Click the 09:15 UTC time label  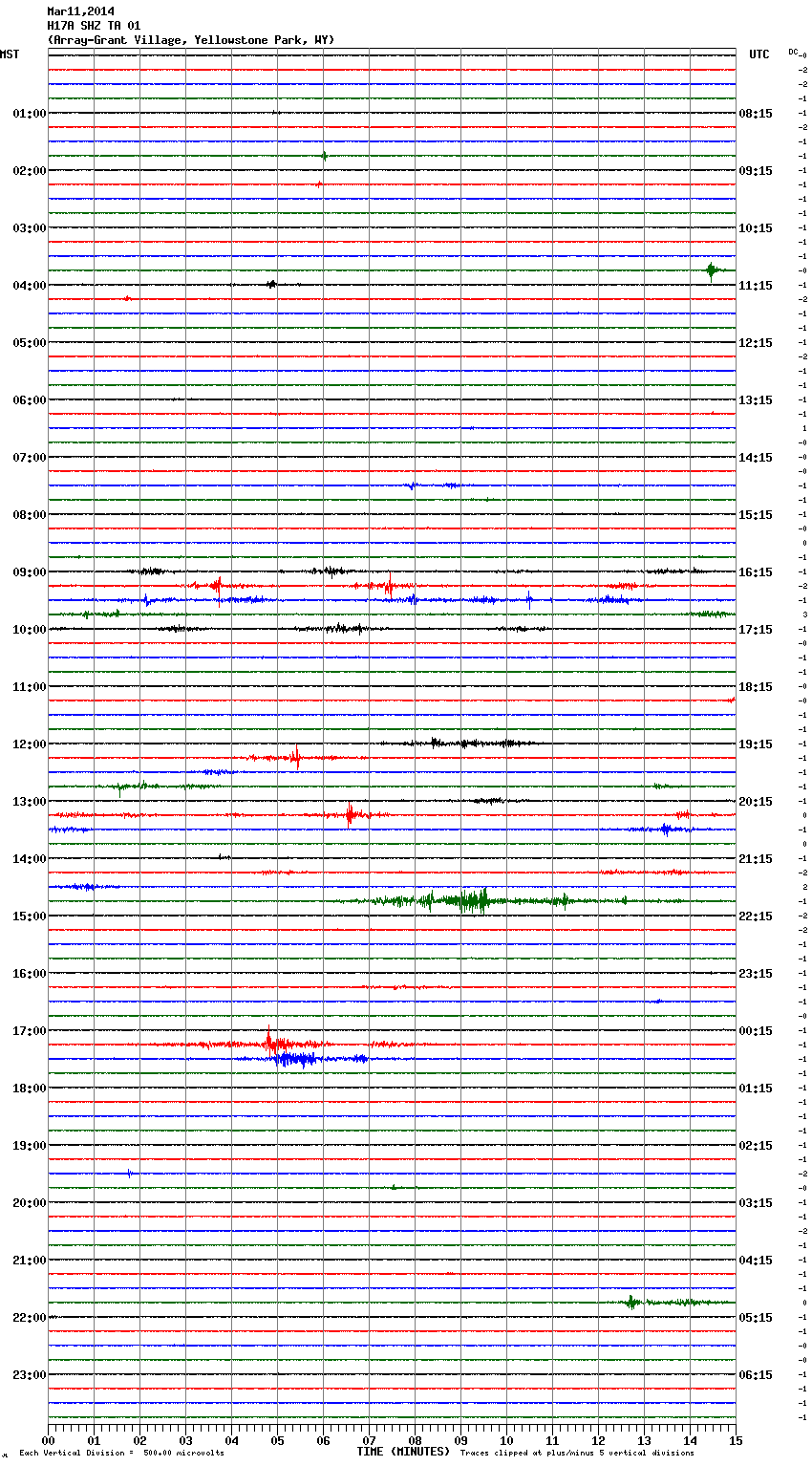pyautogui.click(x=756, y=171)
